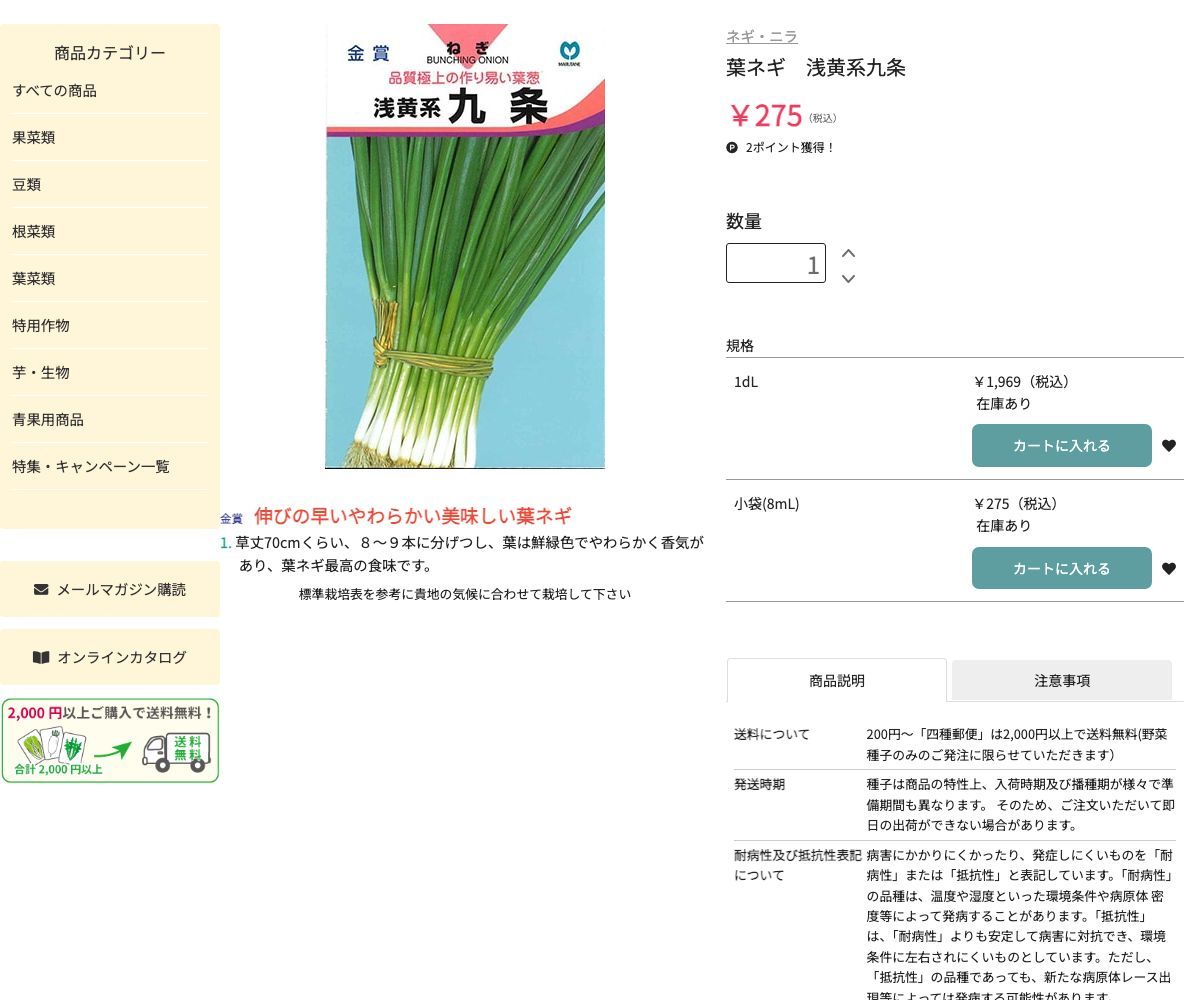Switch to the 注意事項 tab
The image size is (1200, 1000).
(1062, 680)
